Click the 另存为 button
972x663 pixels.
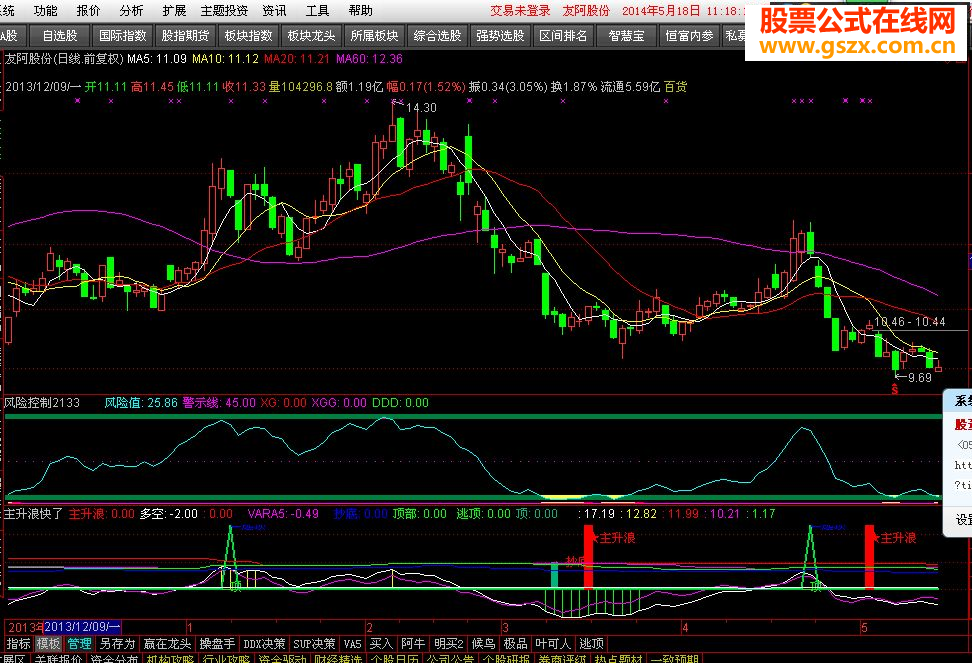point(117,644)
